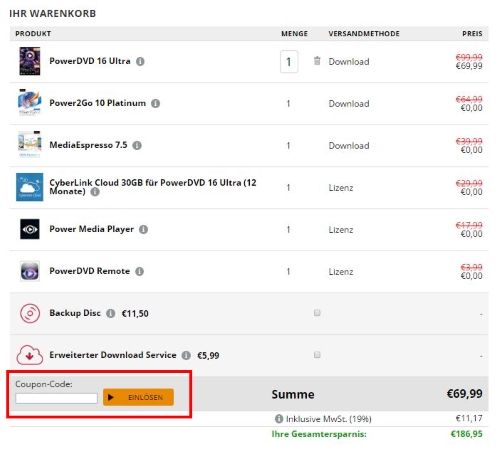Viewport: 500px width, 452px height.
Task: Click the struck-through €64,99 price
Action: point(469,99)
